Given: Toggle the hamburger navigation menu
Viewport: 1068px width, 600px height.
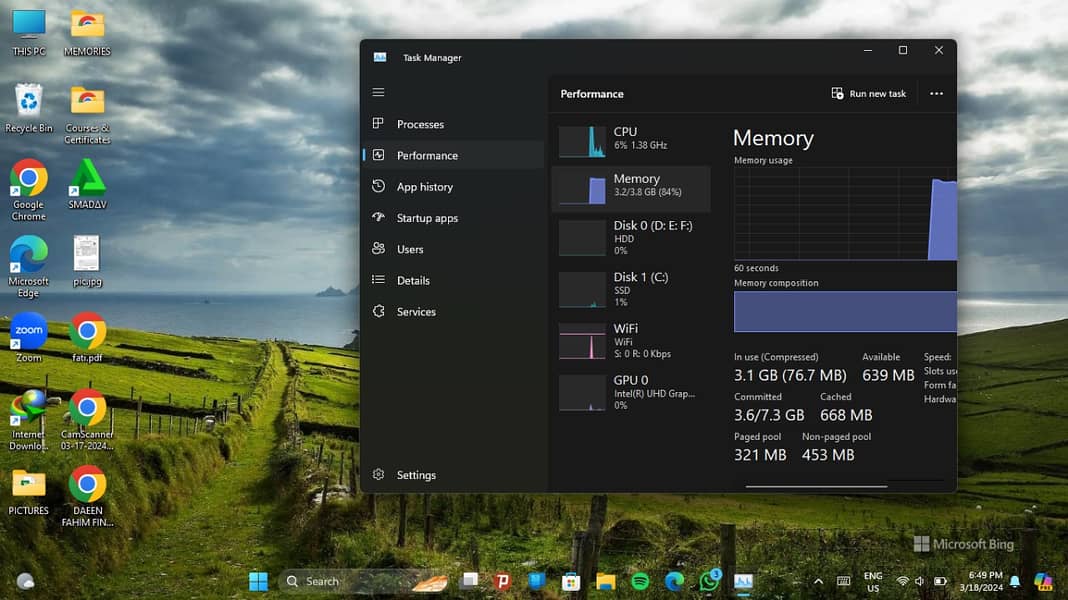Looking at the screenshot, I should click(x=378, y=93).
